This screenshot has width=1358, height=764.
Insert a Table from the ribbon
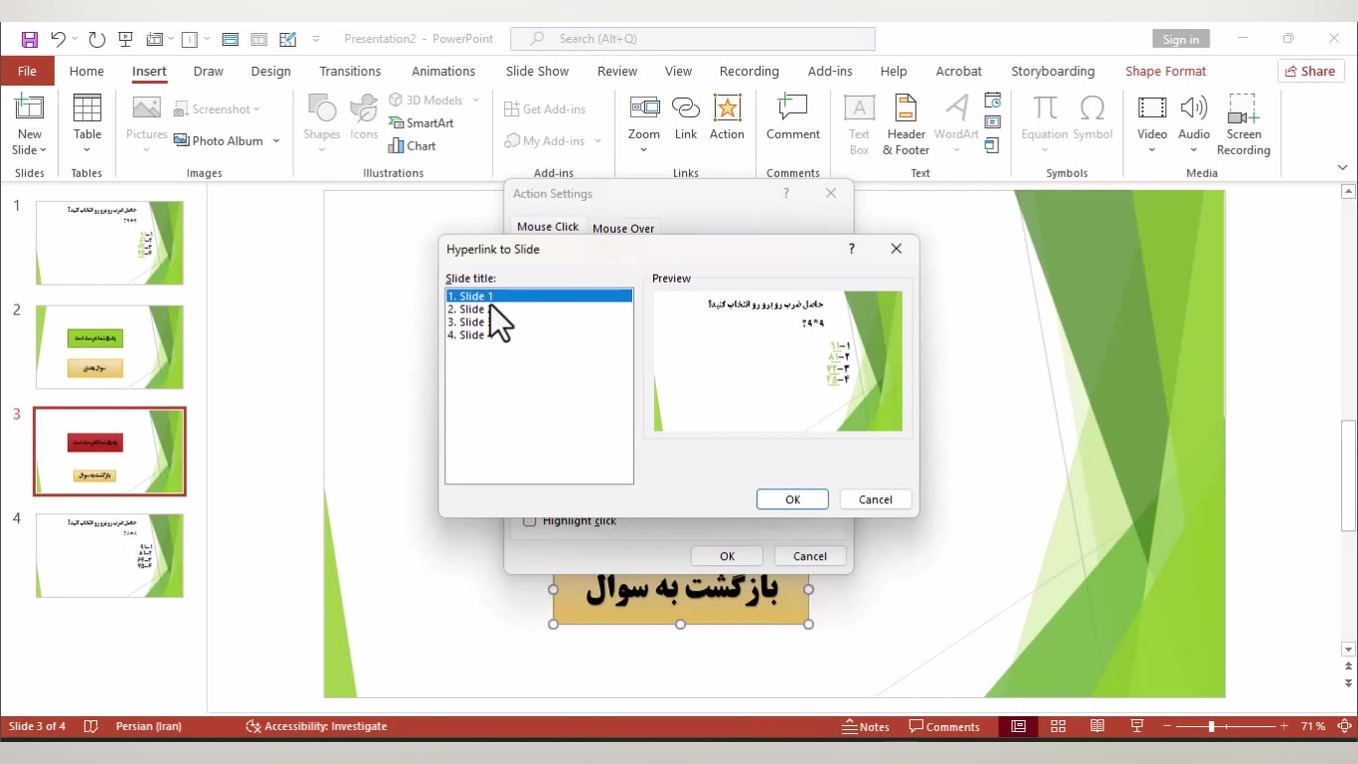click(87, 124)
